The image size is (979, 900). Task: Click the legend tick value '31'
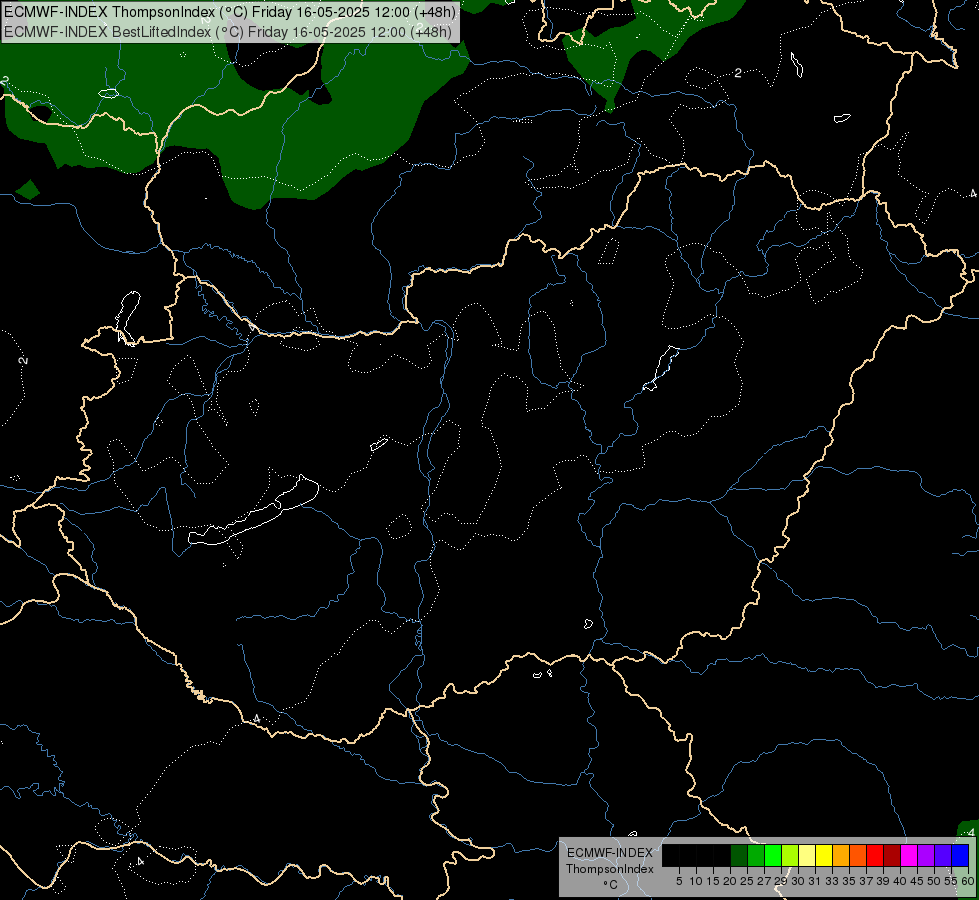tap(815, 881)
